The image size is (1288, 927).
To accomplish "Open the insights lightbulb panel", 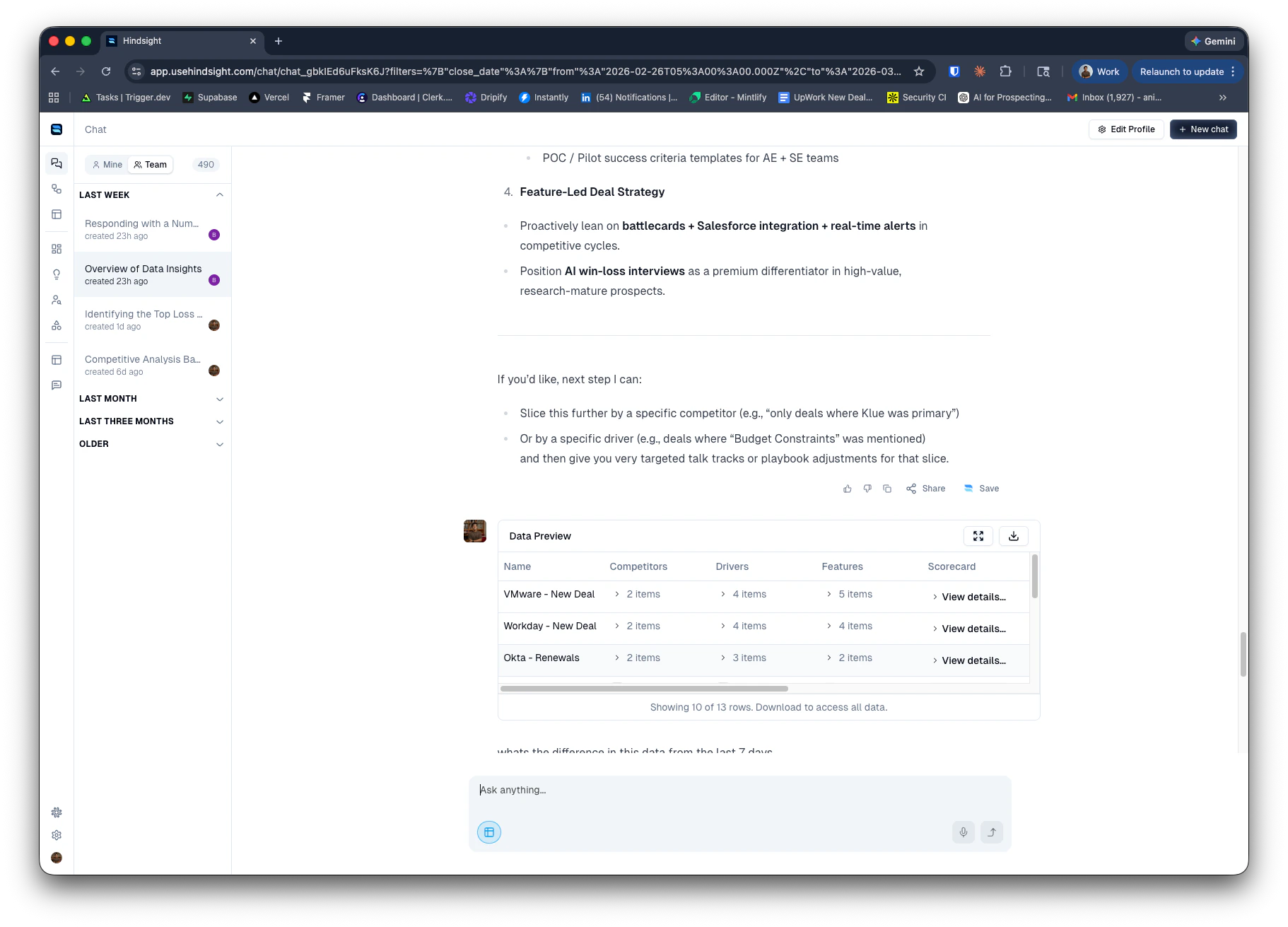I will [x=57, y=274].
